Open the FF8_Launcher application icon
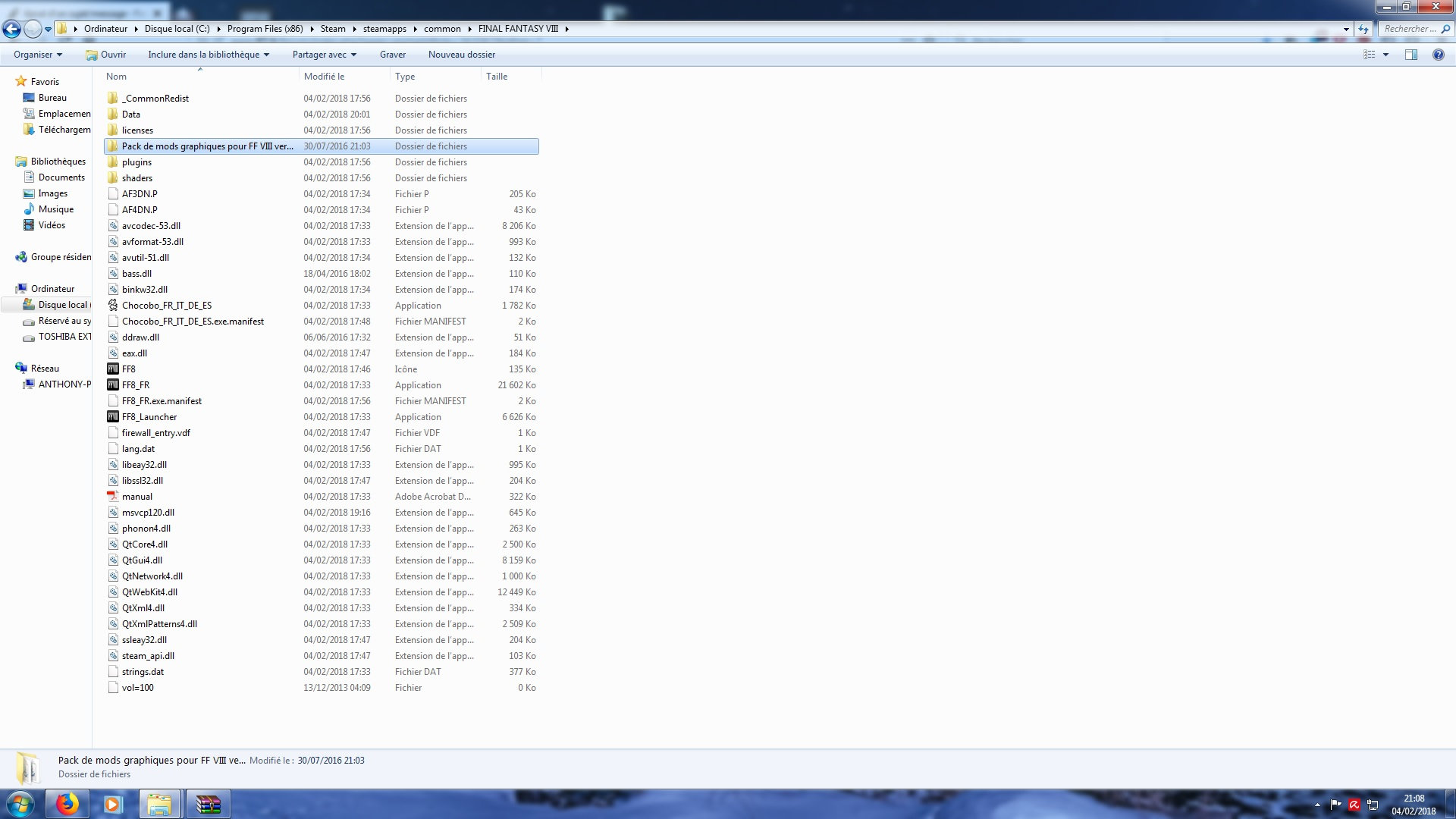 tap(113, 417)
